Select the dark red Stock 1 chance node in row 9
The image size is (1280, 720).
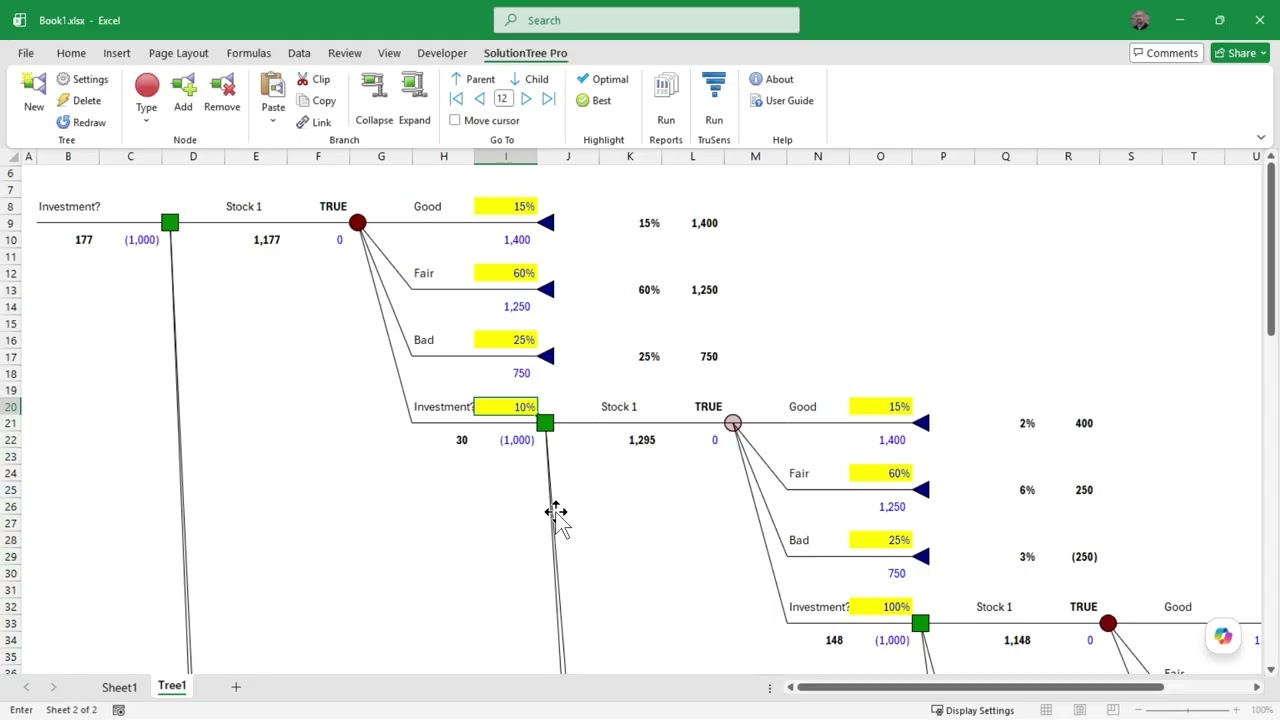click(x=357, y=222)
